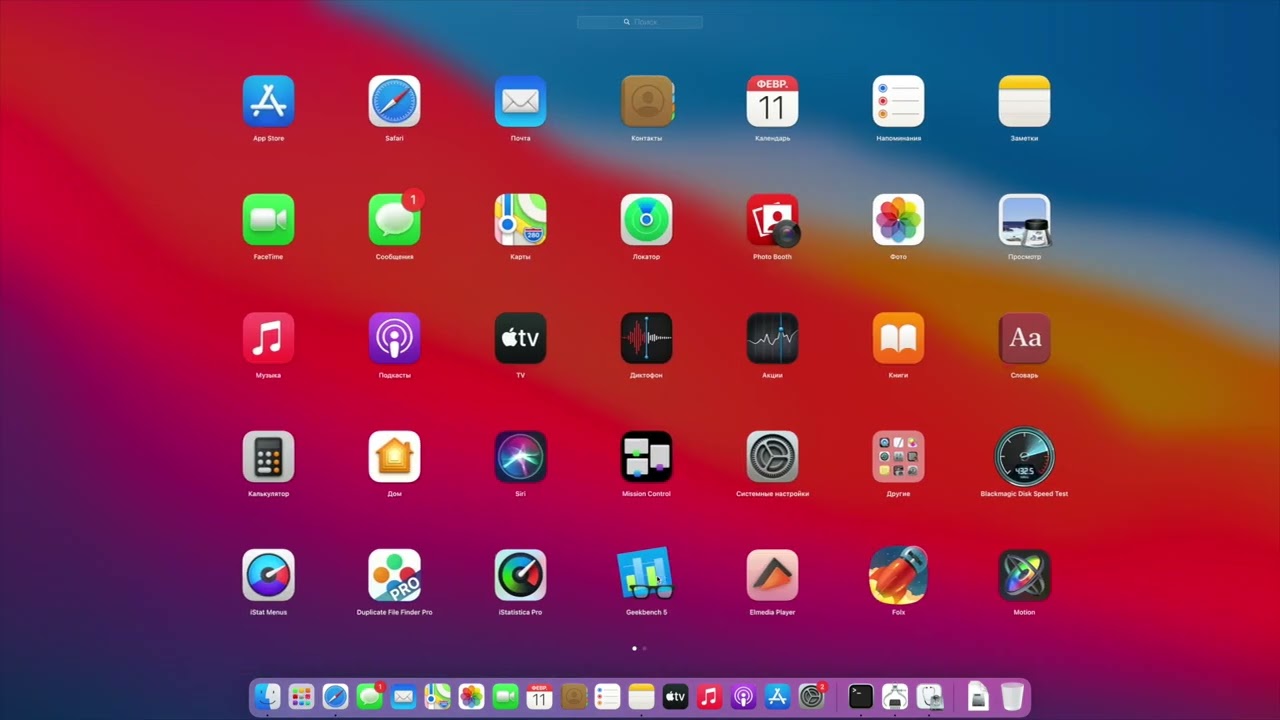Open Системные настройки in Launchpad grid
Screen dimensions: 1280x720
coord(772,456)
